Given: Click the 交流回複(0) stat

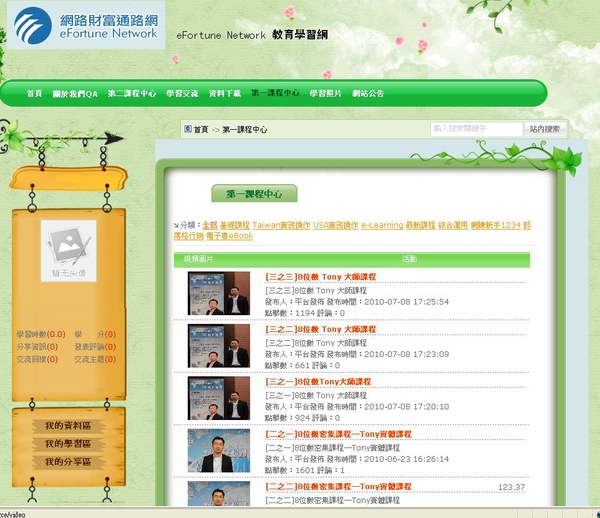Looking at the screenshot, I should point(37,359).
